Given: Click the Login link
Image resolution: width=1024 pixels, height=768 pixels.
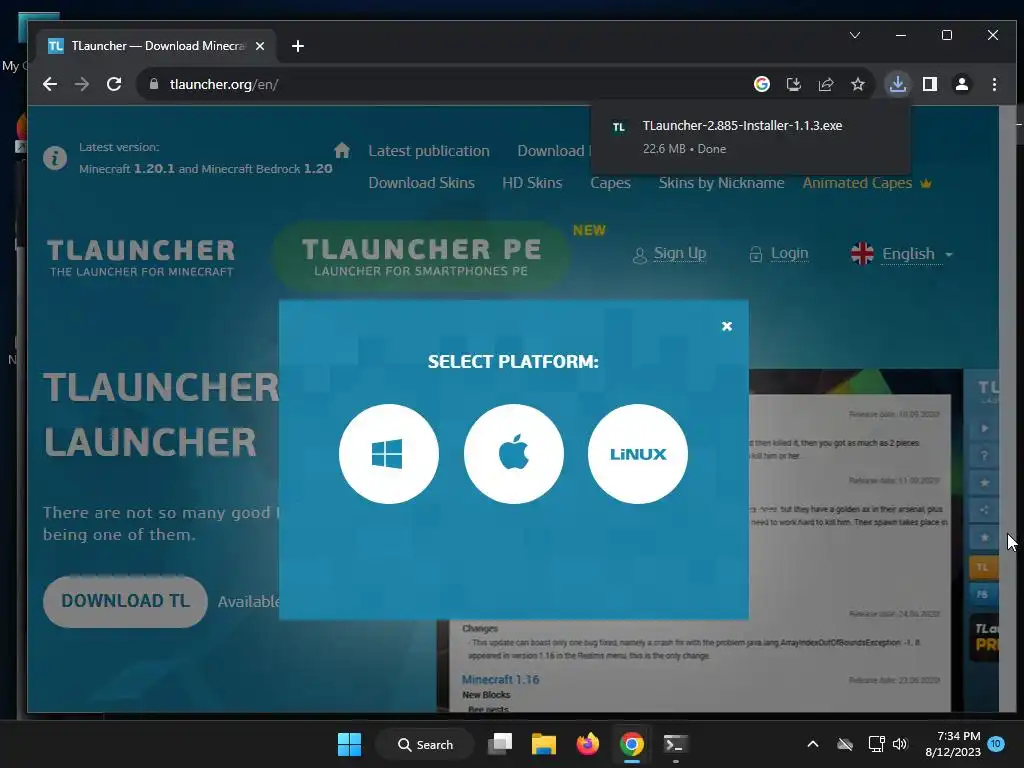Looking at the screenshot, I should click(779, 253).
